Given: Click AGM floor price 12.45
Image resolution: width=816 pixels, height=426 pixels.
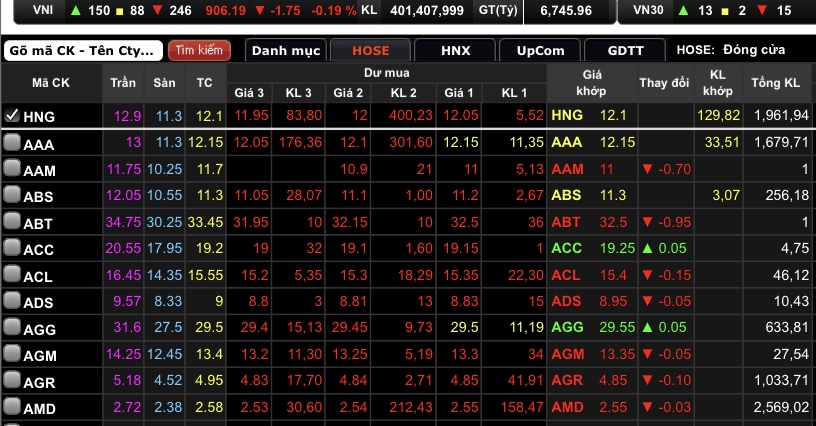Looking at the screenshot, I should 164,354.
